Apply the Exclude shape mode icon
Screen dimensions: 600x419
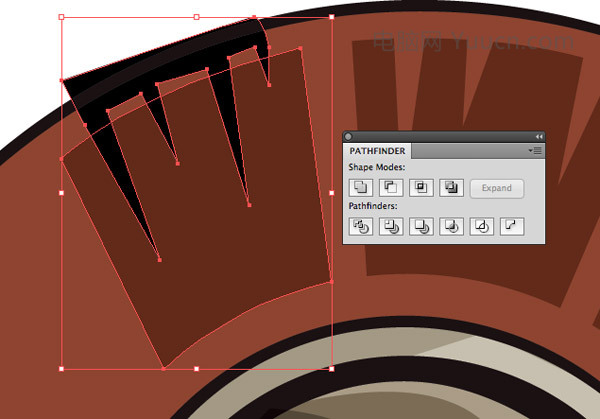pyautogui.click(x=451, y=187)
